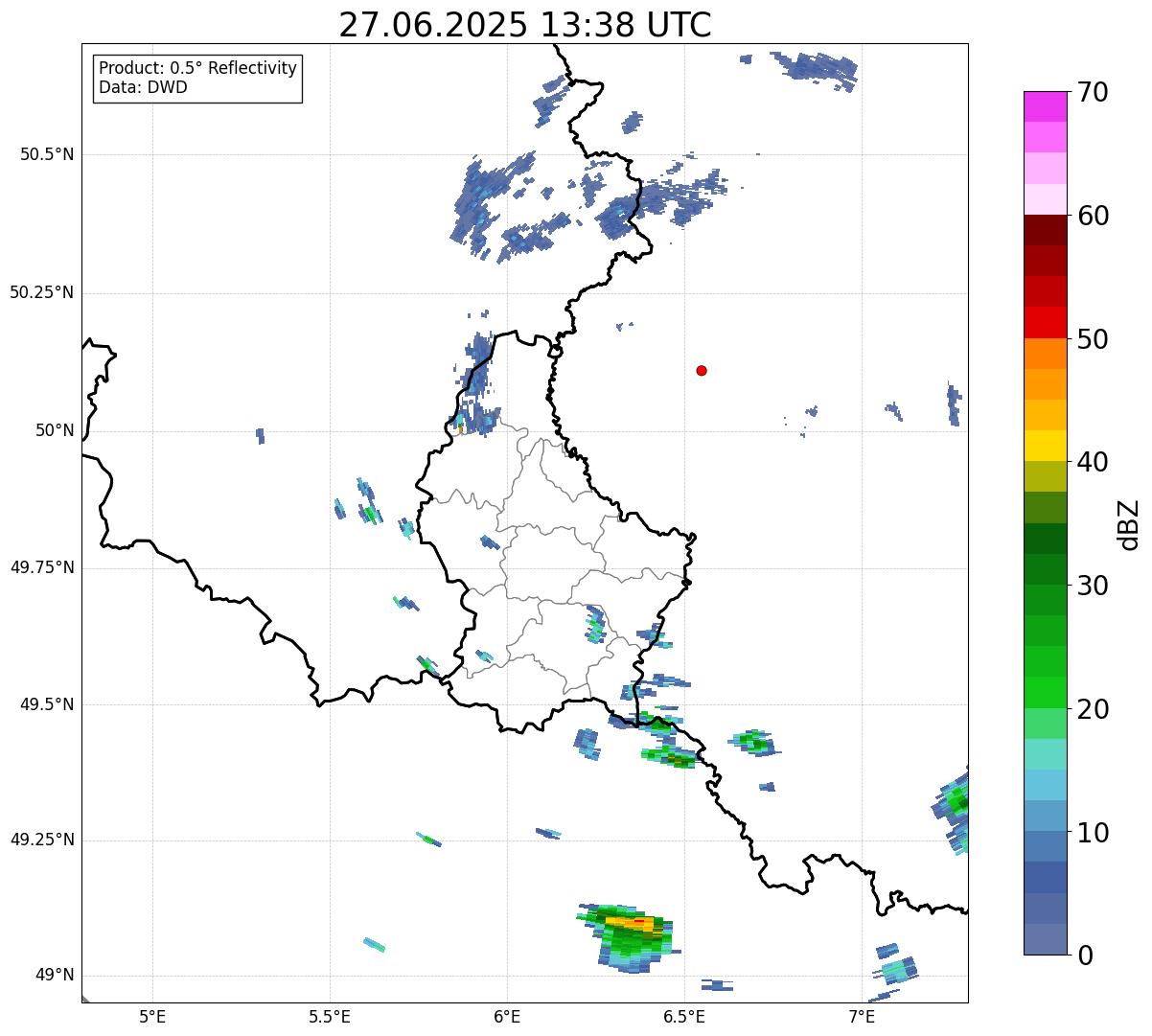1152x1036 pixels.
Task: Click the light cyan colorbar segment near 15 dBZ
Action: (1045, 754)
